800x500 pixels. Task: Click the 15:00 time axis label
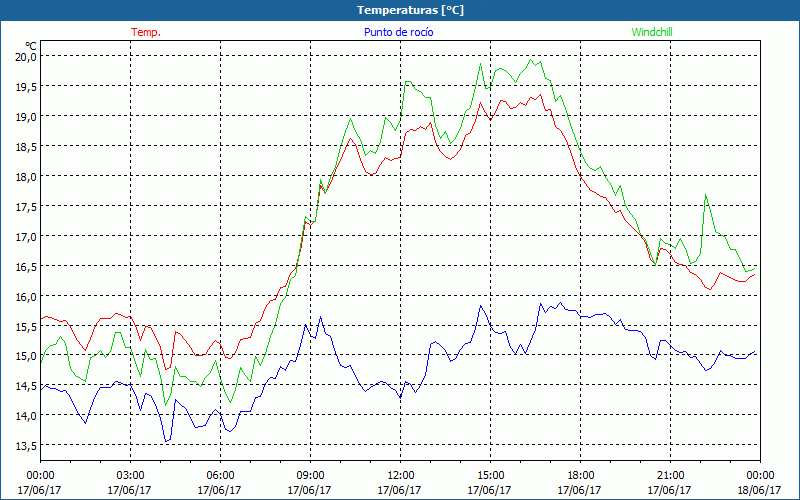(x=490, y=475)
